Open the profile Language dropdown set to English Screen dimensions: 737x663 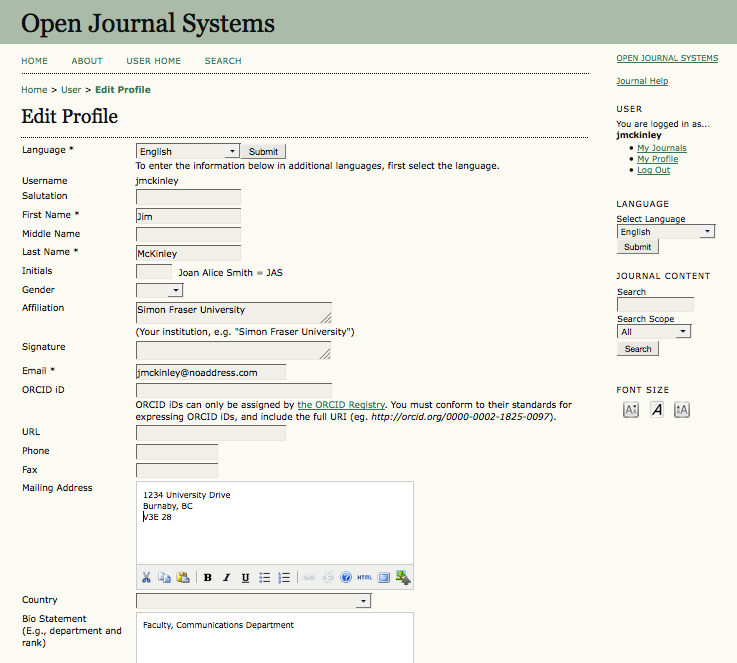coord(188,151)
